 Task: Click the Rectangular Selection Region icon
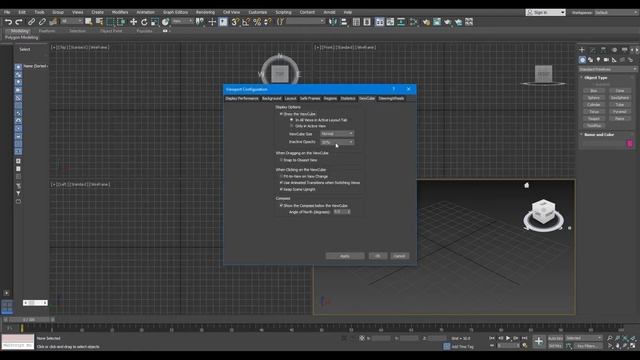(x=111, y=22)
